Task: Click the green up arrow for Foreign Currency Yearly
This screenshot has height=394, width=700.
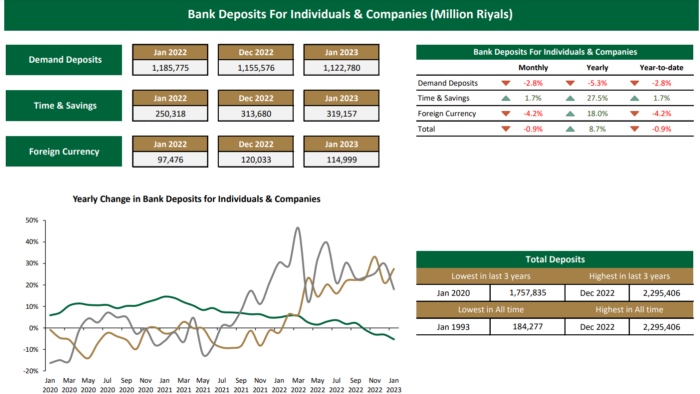Action: 570,114
